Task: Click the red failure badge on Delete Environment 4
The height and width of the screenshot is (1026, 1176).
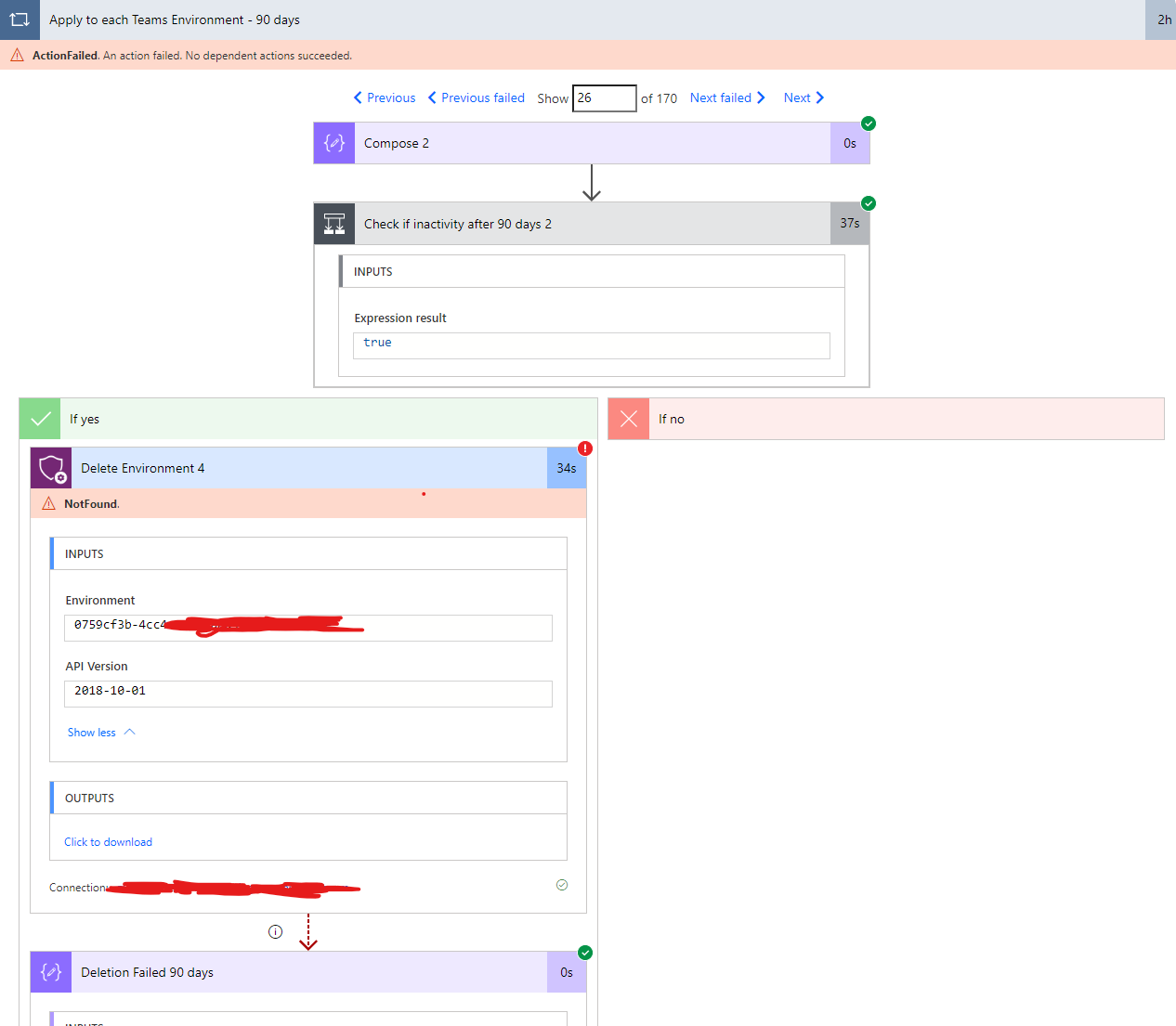Action: (584, 448)
